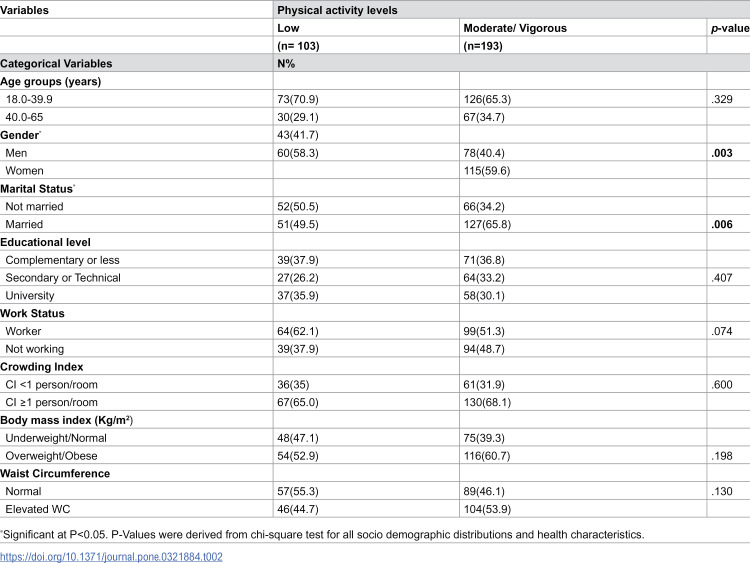Open the journal.pone DOI link
The height and width of the screenshot is (563, 750).
click(x=111, y=557)
